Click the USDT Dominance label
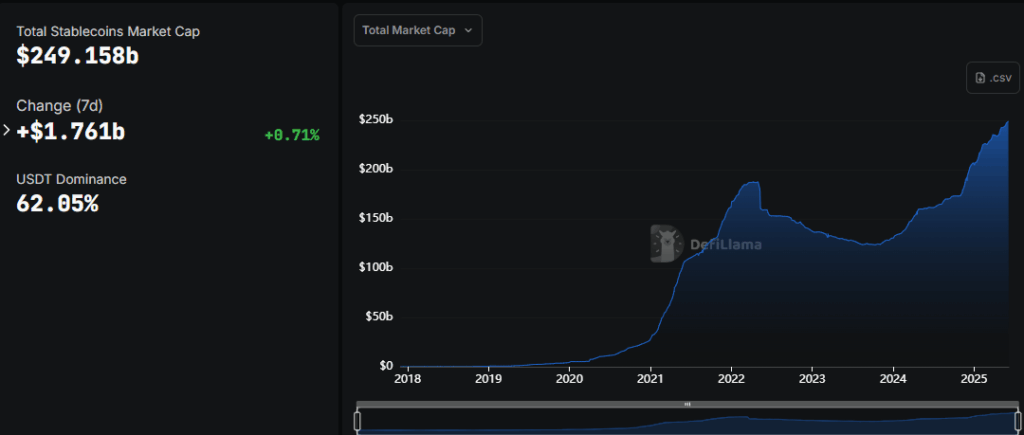Image resolution: width=1024 pixels, height=435 pixels. tap(71, 179)
